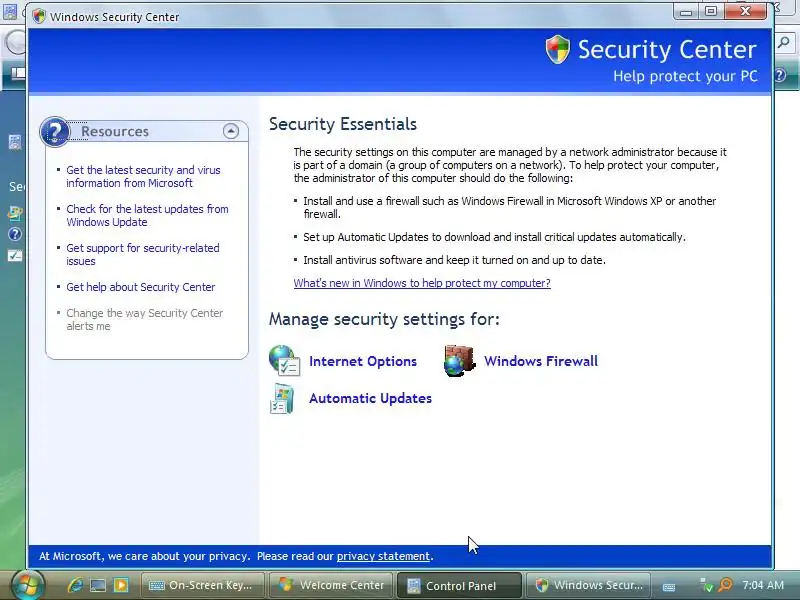The image size is (800, 600).
Task: Open Internet Options globe icon
Action: point(284,361)
